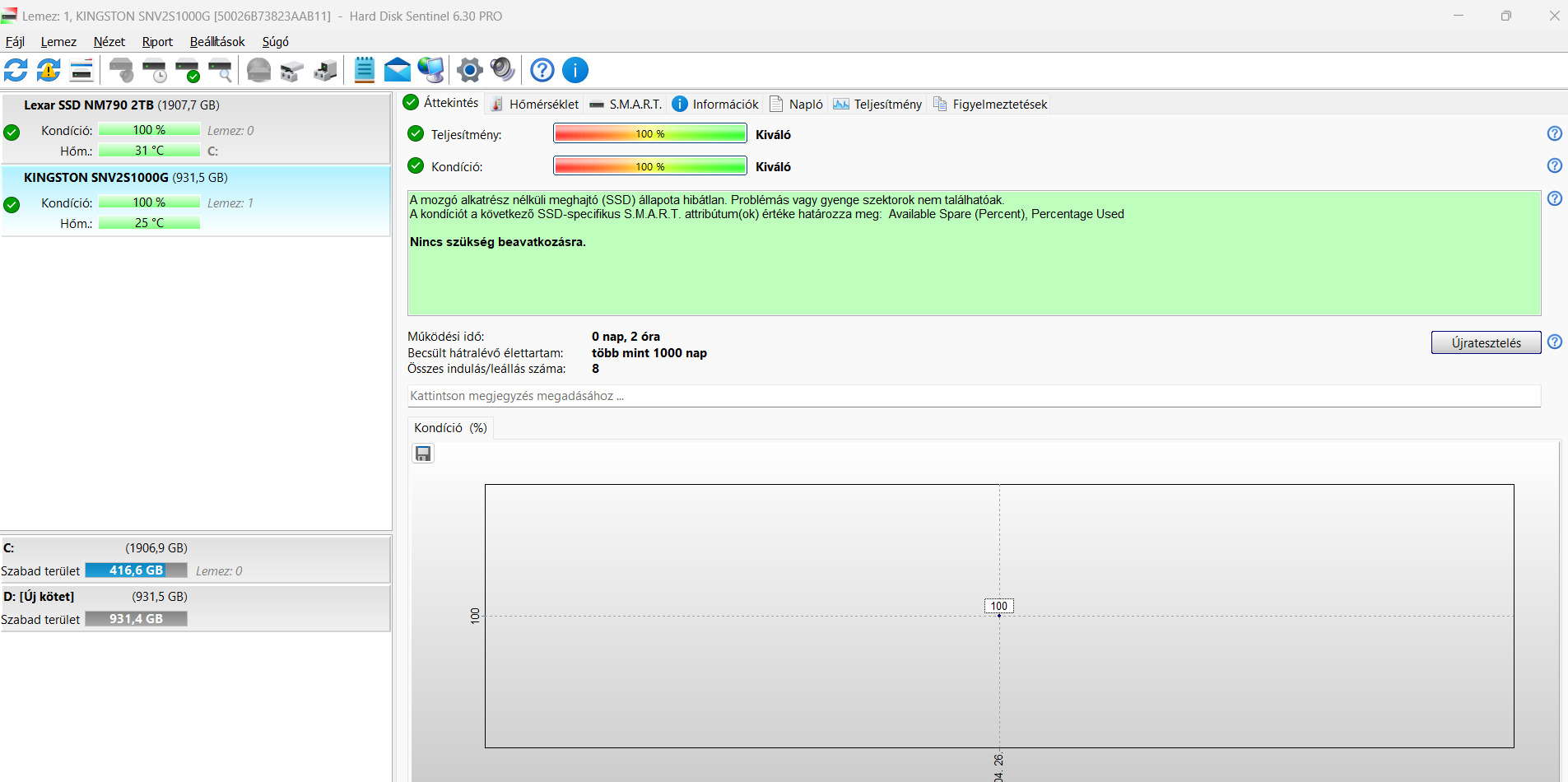
Task: Click KINGSTON's 25 °C temperature bar
Action: point(149,223)
